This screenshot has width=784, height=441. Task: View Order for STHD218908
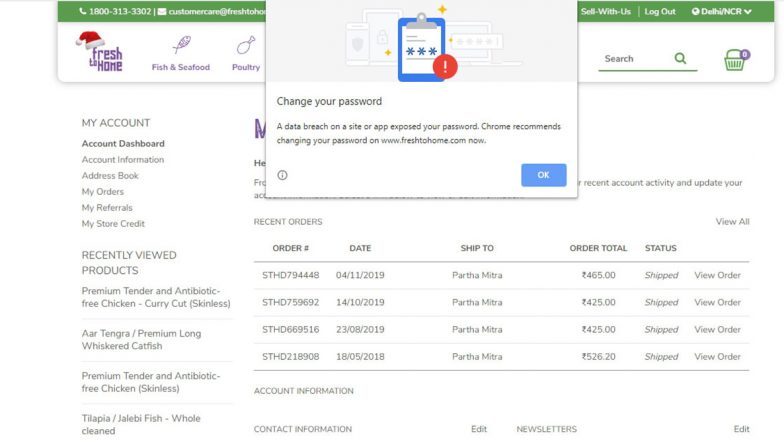coord(717,356)
